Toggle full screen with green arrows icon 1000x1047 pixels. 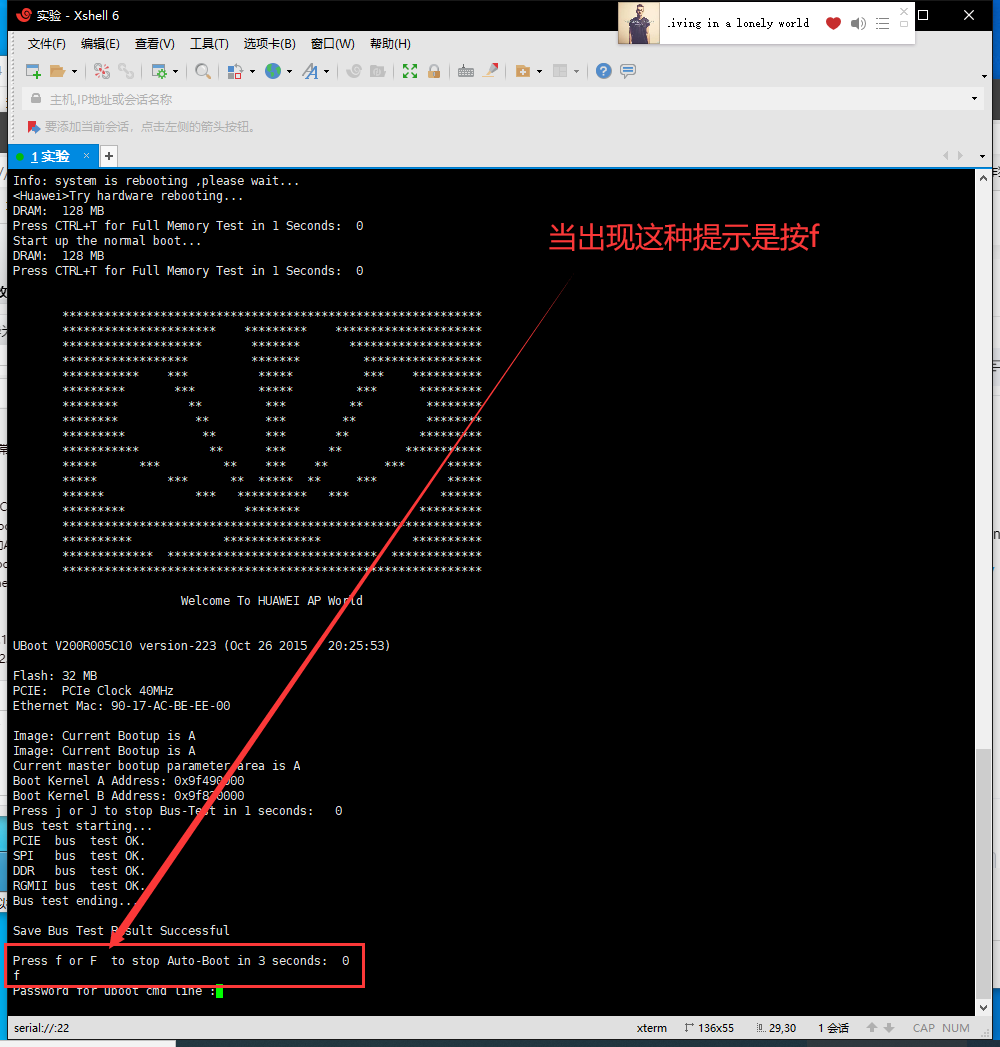(x=410, y=71)
